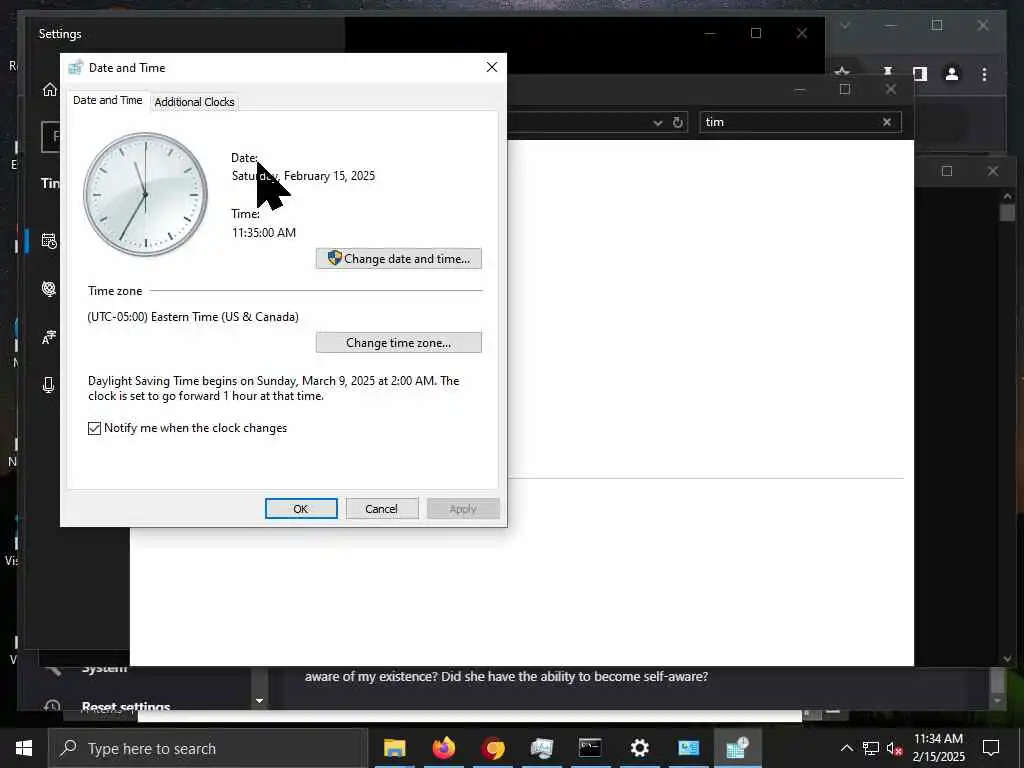
Task: Open the browser extension icon beside the star
Action: point(888,71)
